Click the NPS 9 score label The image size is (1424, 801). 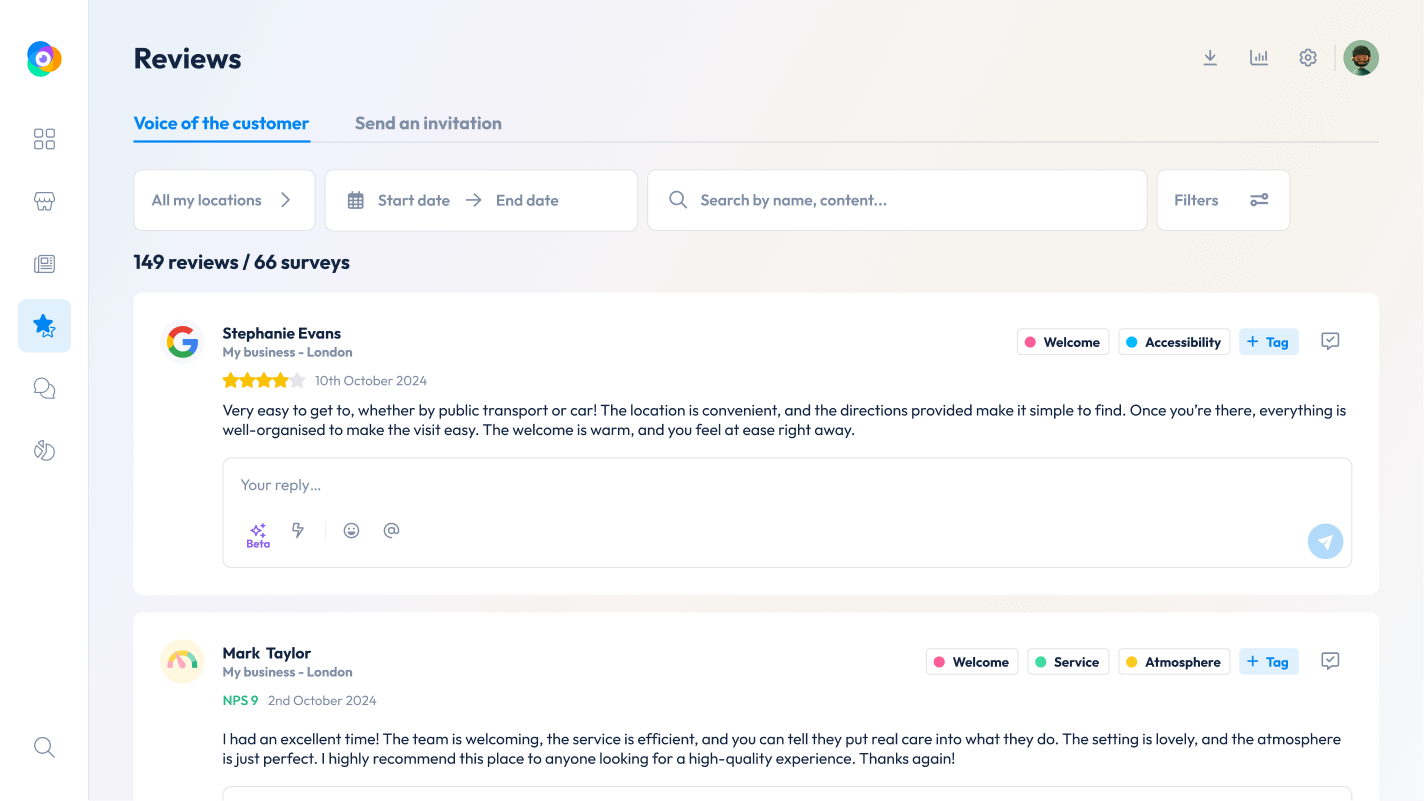[x=241, y=700]
